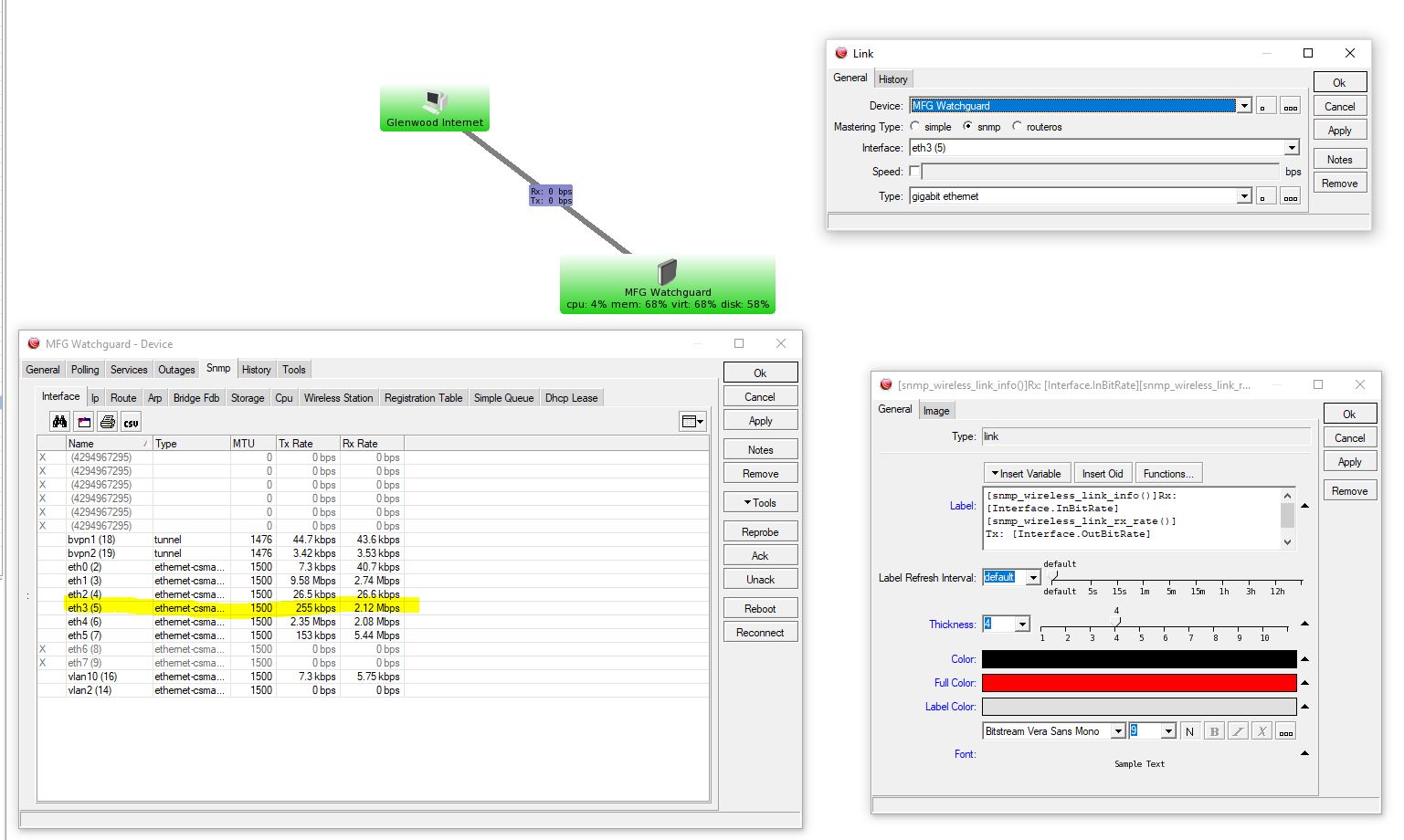
Task: Click small square button beside Device field
Action: click(1265, 106)
